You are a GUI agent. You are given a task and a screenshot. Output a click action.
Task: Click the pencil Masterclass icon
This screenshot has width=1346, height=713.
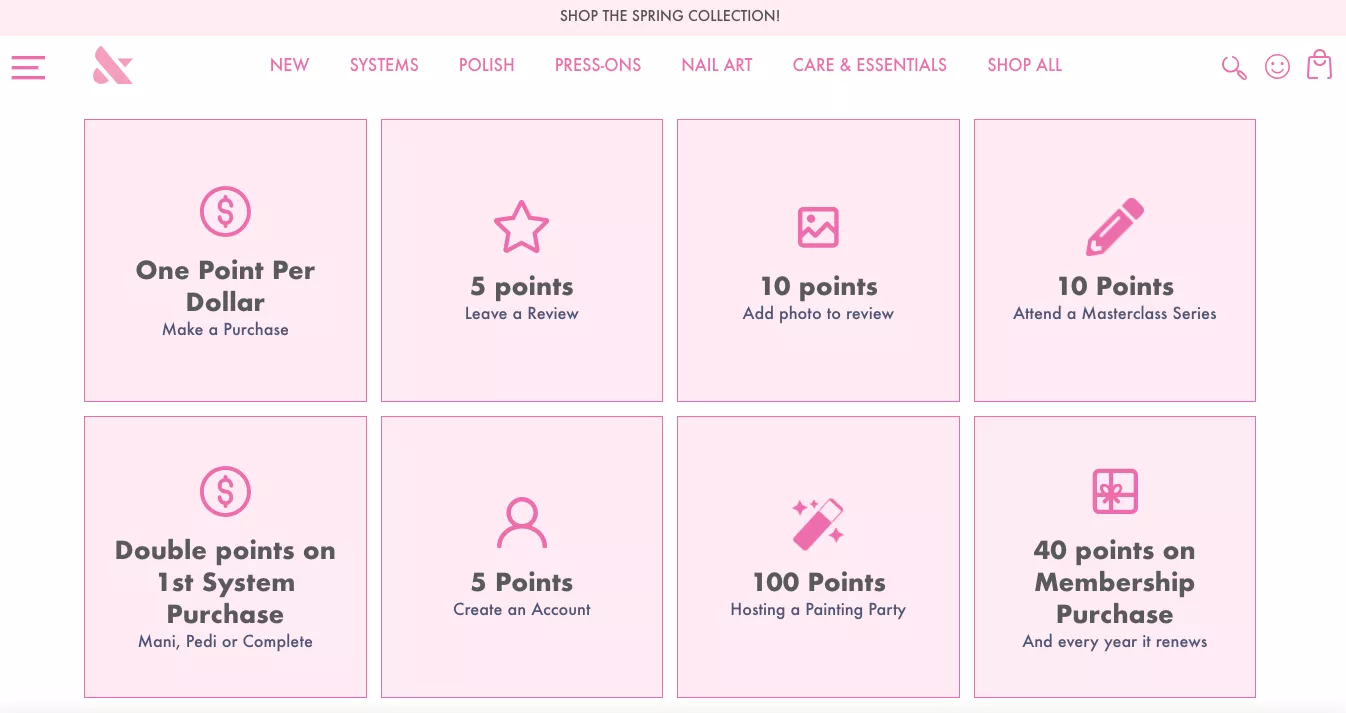click(x=1114, y=227)
